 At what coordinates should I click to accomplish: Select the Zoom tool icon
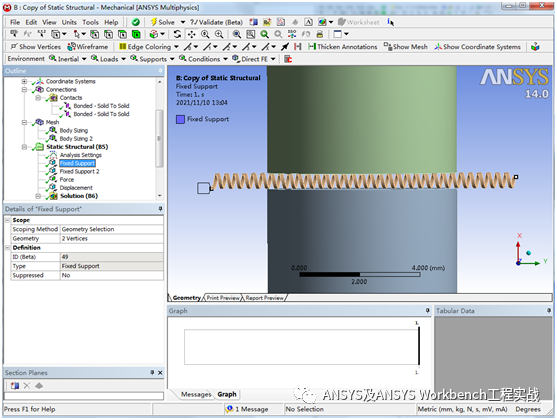pos(205,34)
